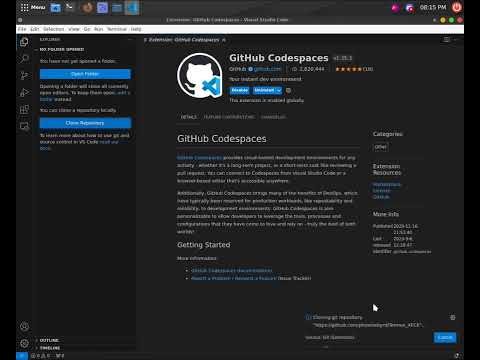Click the clock showing 08:15 PM
Image resolution: width=480 pixels, height=360 pixels.
click(433, 7)
